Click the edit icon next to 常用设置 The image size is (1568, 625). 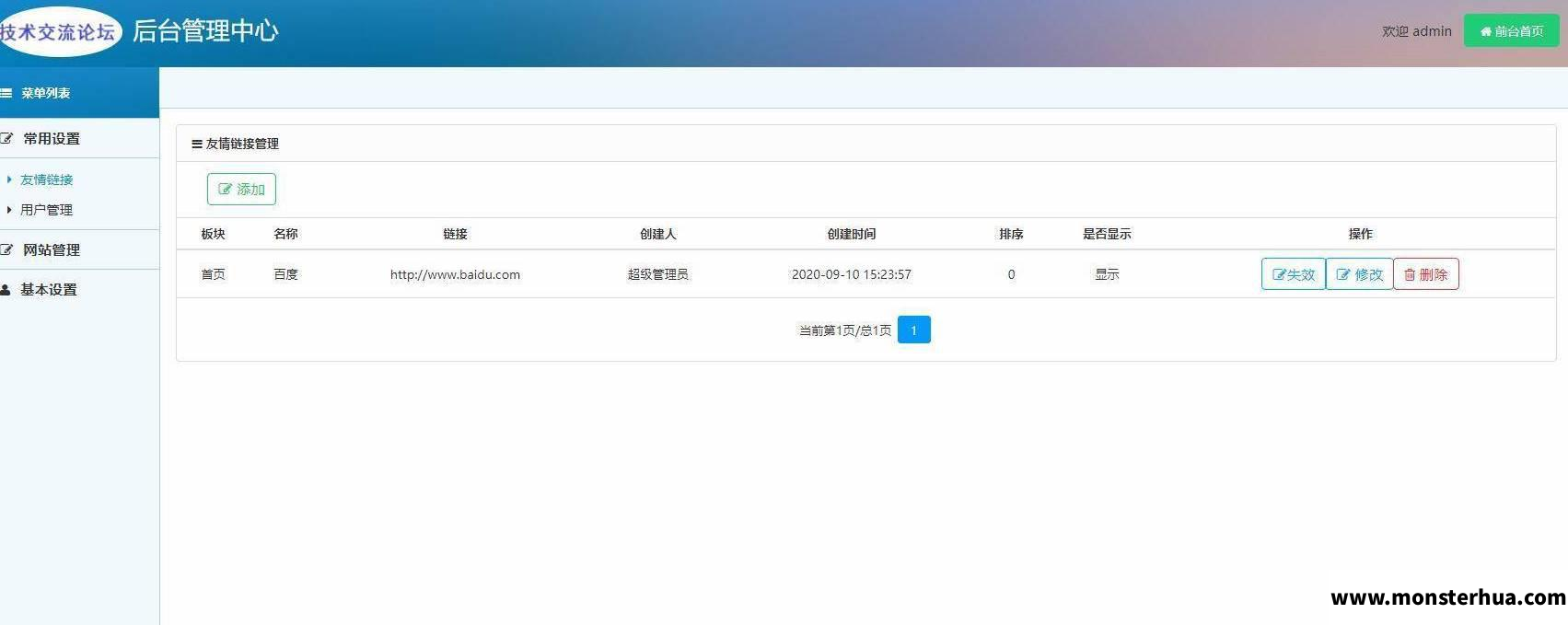6,138
